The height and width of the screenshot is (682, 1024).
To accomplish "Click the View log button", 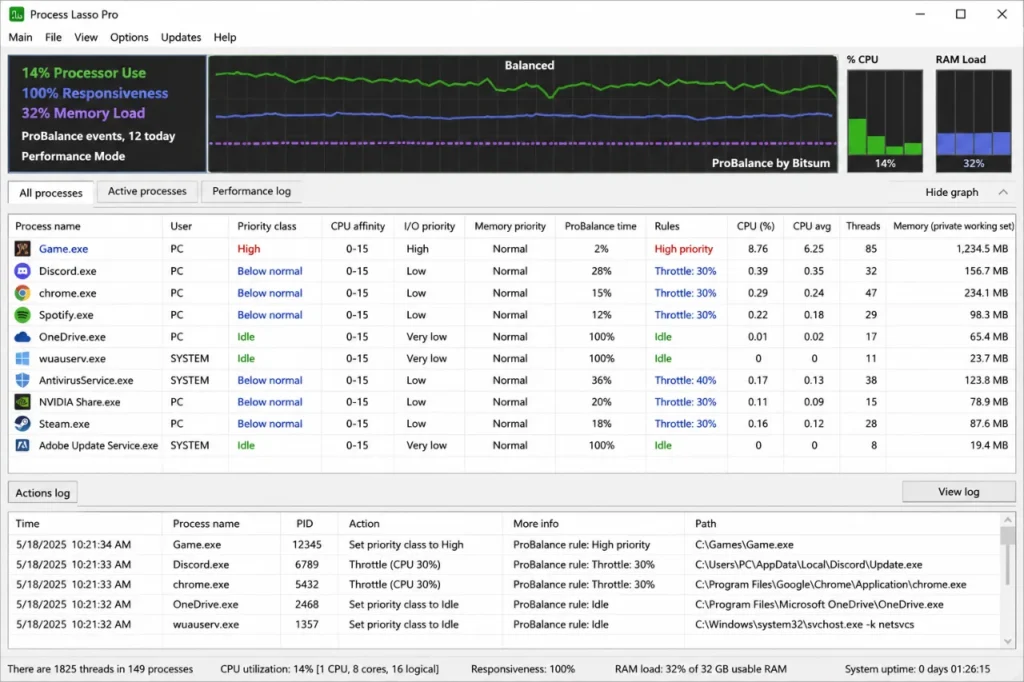I will point(959,492).
